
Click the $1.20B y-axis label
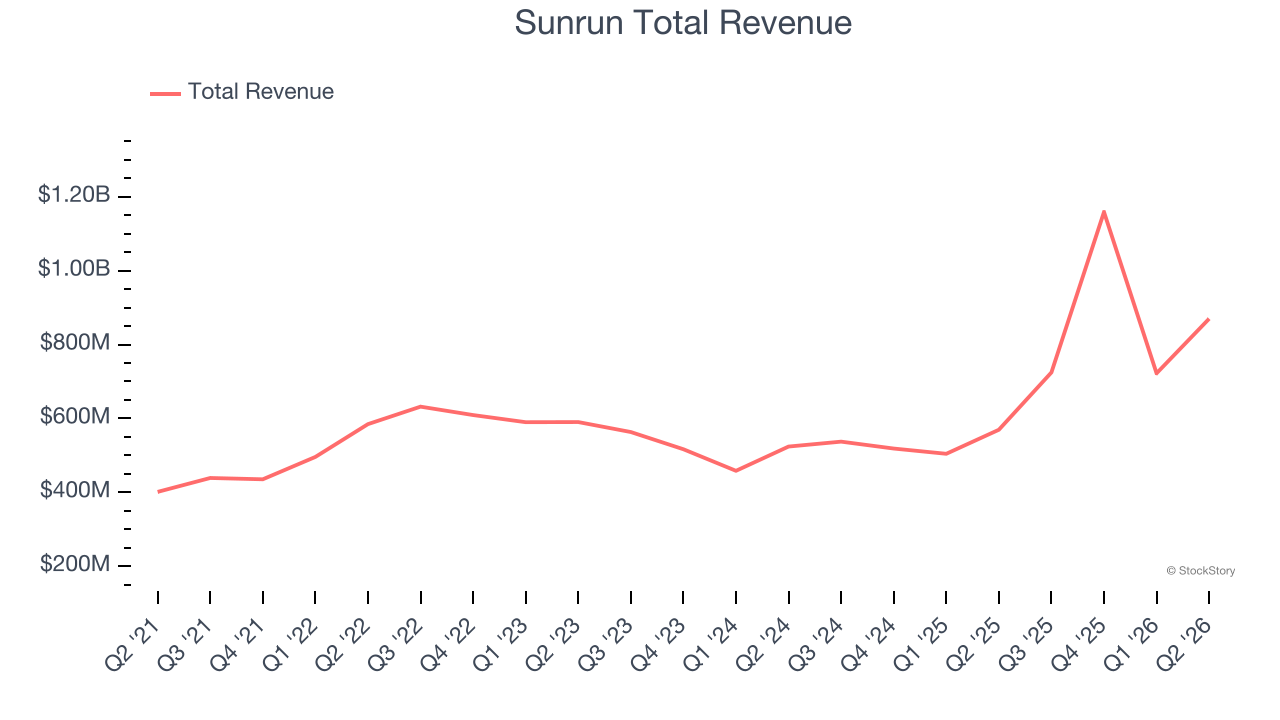pyautogui.click(x=74, y=195)
